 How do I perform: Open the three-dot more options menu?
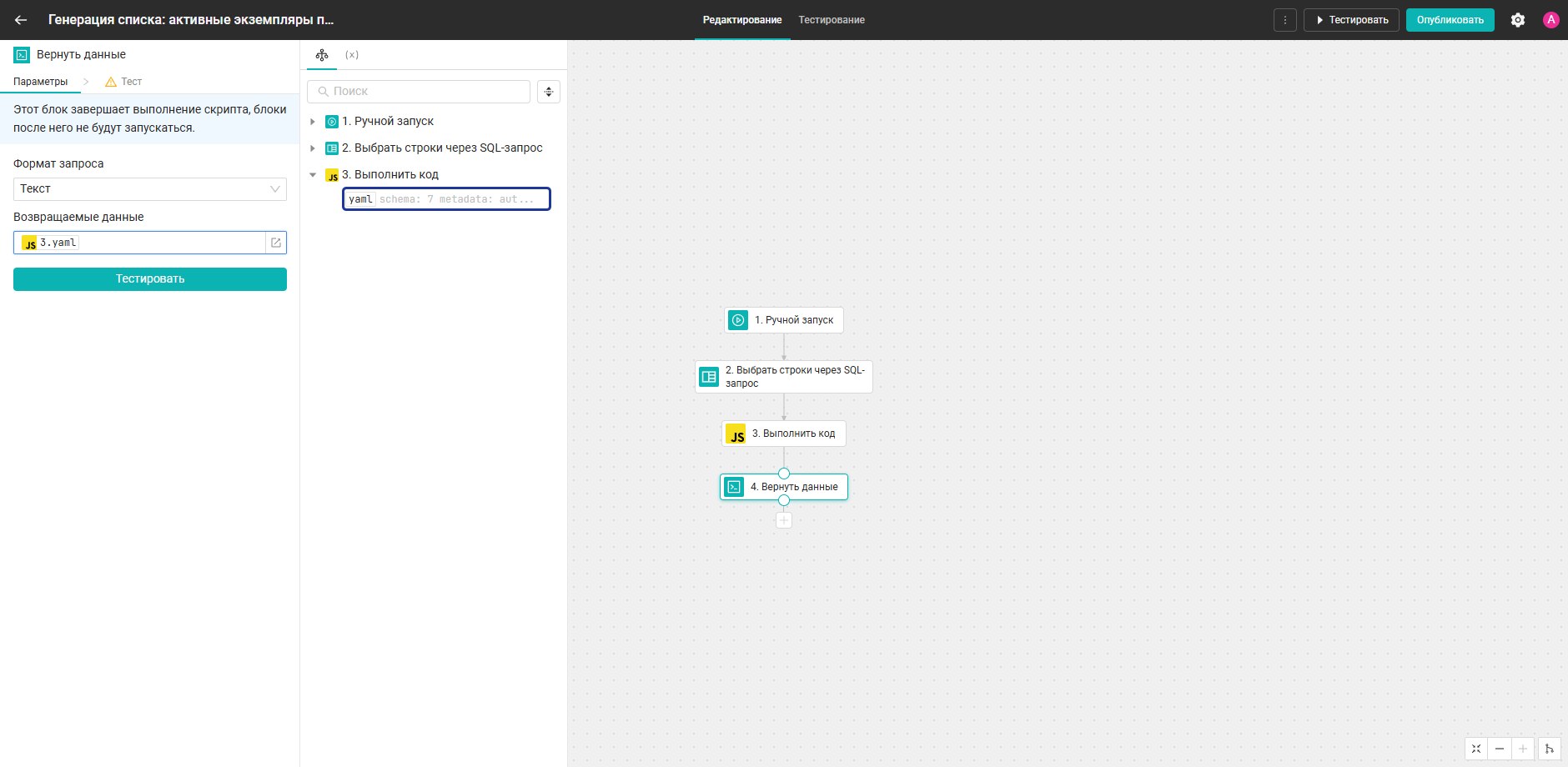[1284, 20]
